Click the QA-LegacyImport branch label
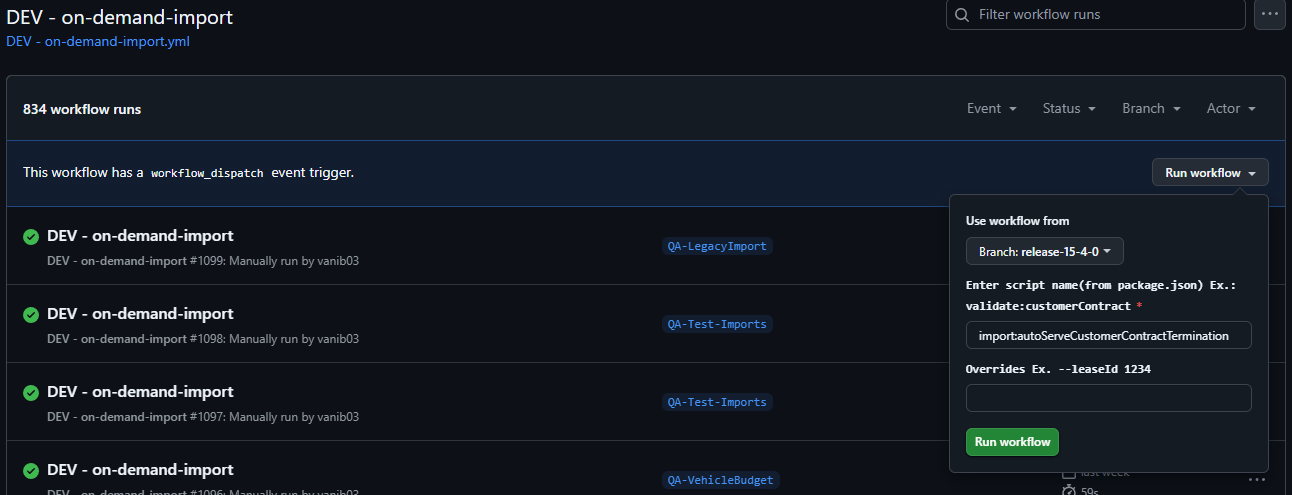The width and height of the screenshot is (1292, 495). coord(717,246)
